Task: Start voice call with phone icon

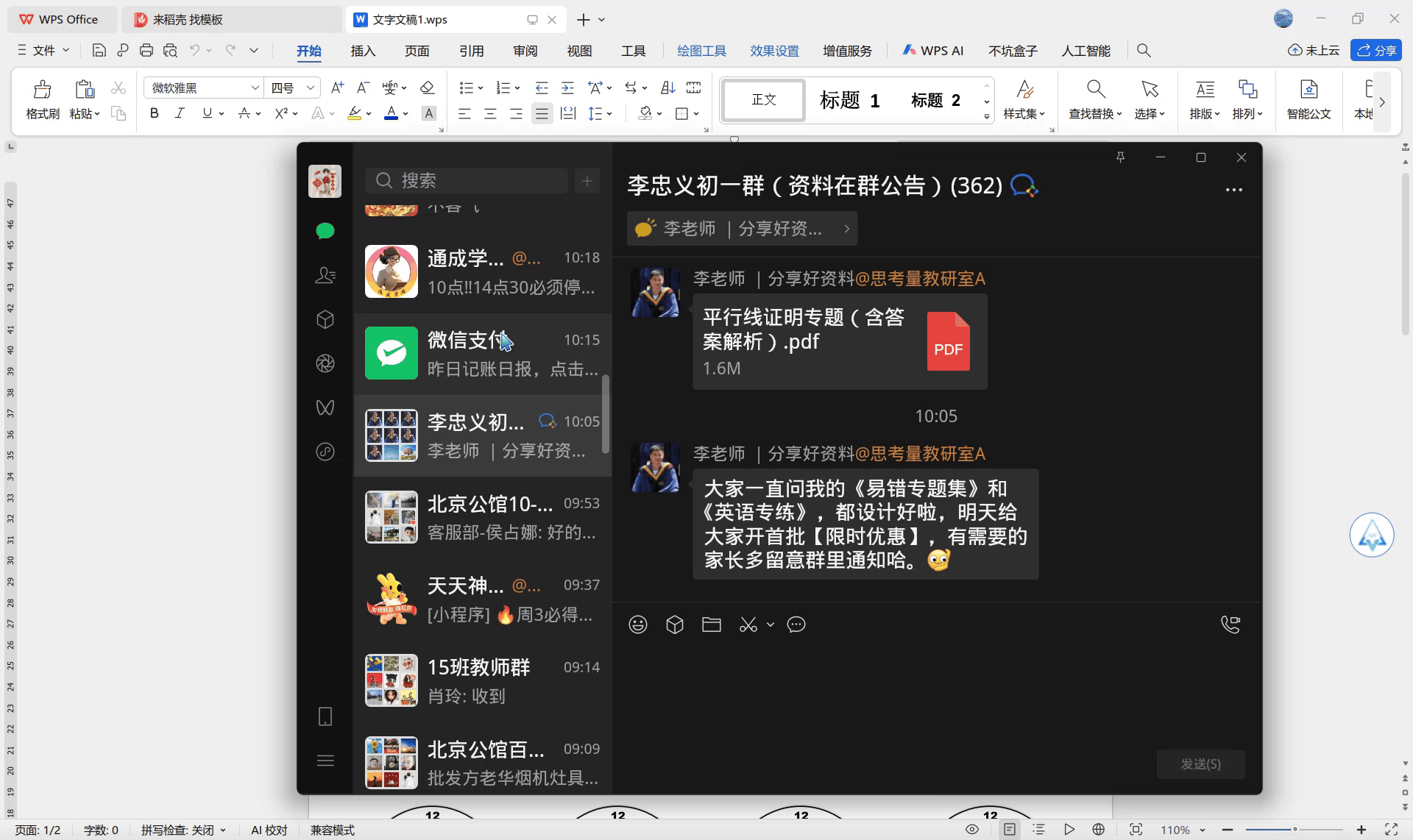Action: (x=1230, y=624)
